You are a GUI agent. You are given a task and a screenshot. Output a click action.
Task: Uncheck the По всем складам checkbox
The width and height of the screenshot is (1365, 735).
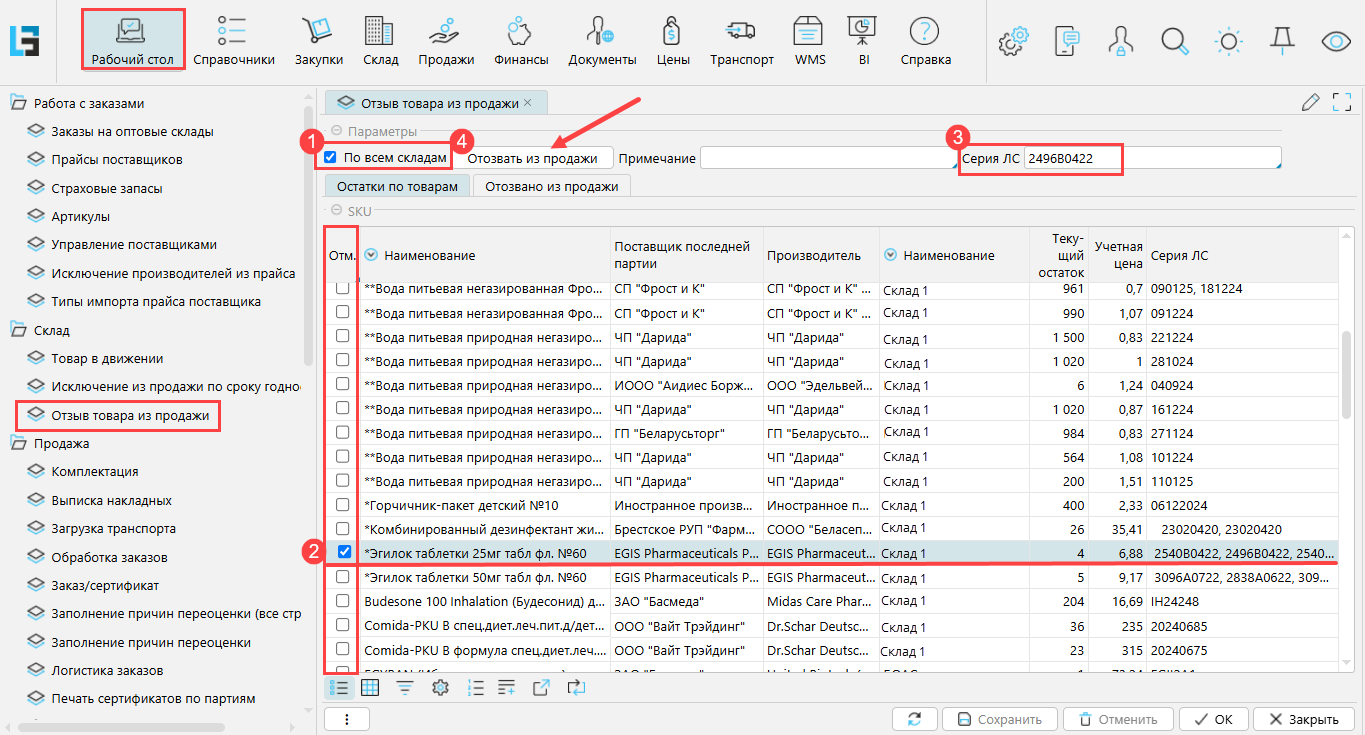point(330,157)
